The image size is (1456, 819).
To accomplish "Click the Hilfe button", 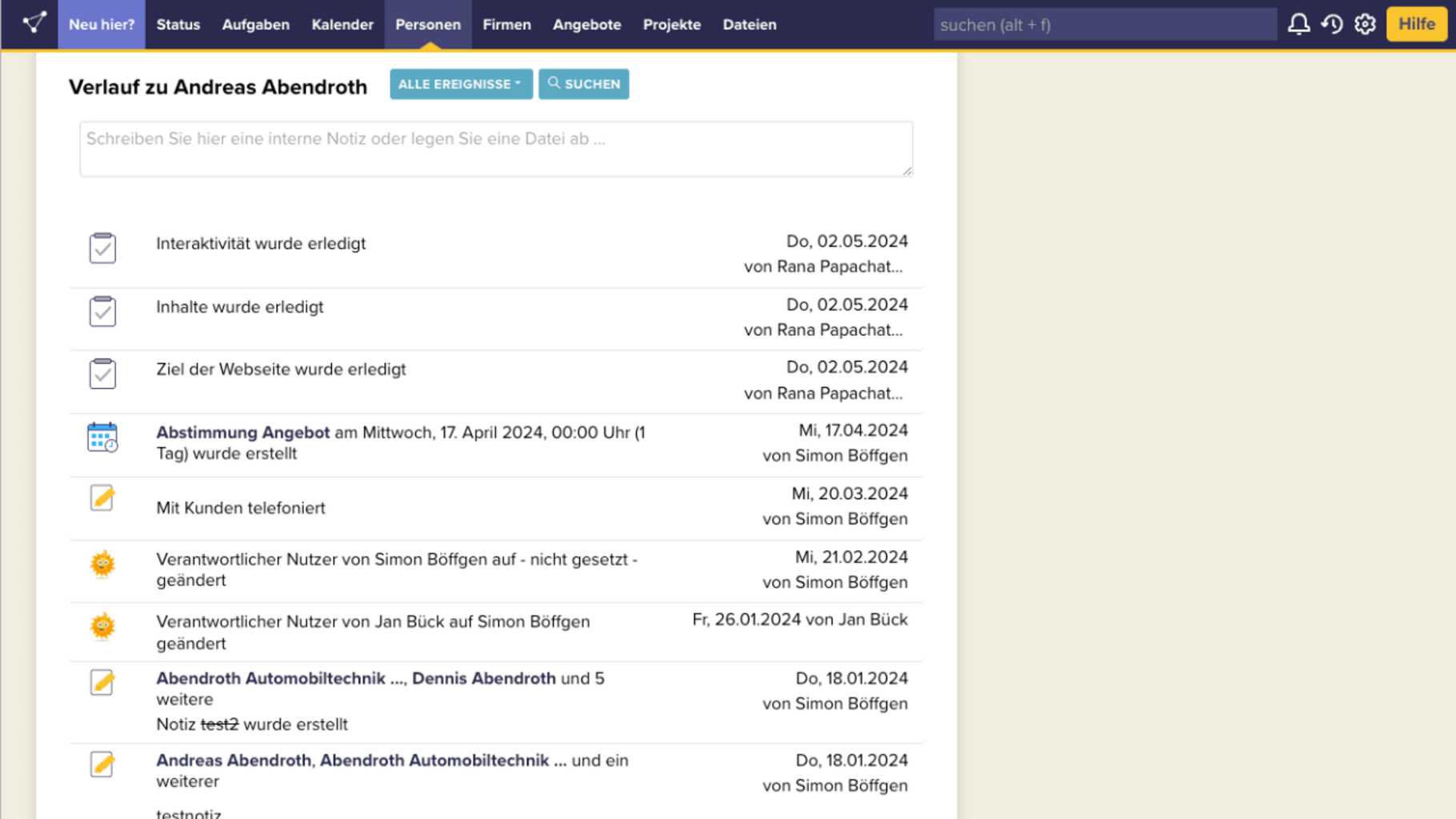I will 1416,24.
